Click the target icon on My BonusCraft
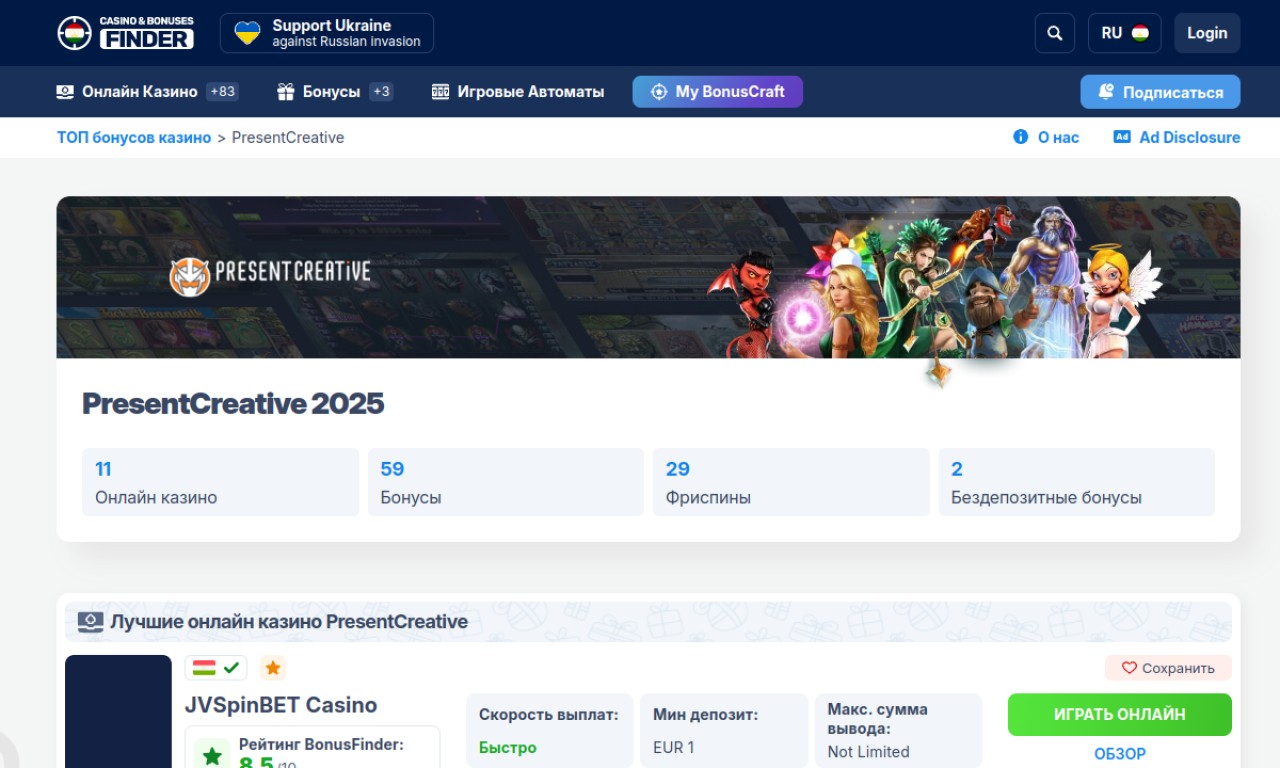This screenshot has height=768, width=1280. click(x=659, y=92)
